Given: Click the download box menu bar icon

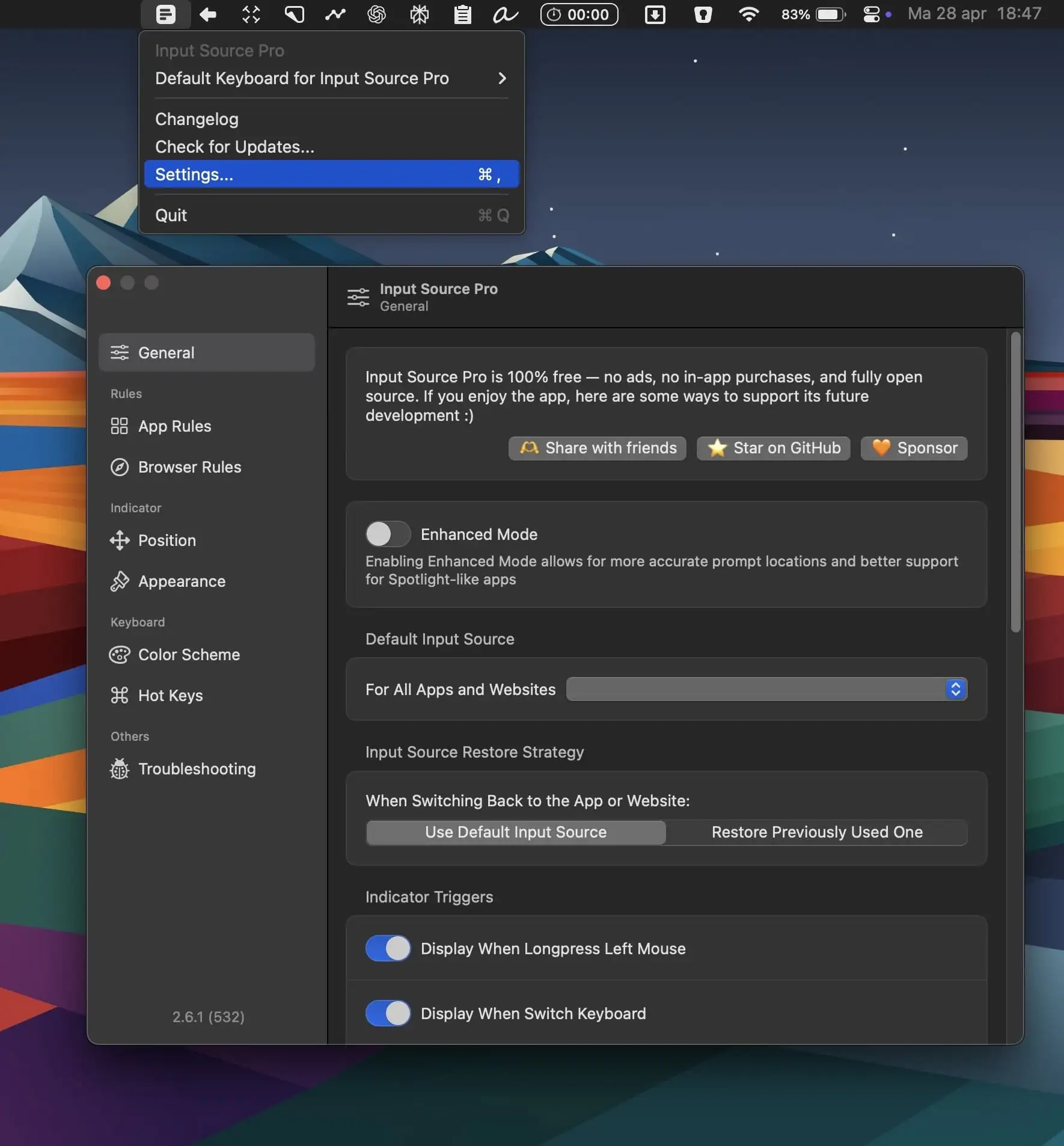Looking at the screenshot, I should (655, 14).
